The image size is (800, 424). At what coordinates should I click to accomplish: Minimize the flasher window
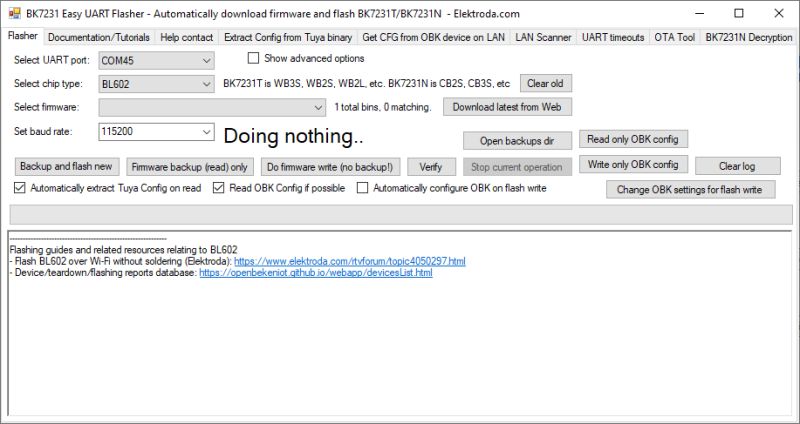coord(699,14)
